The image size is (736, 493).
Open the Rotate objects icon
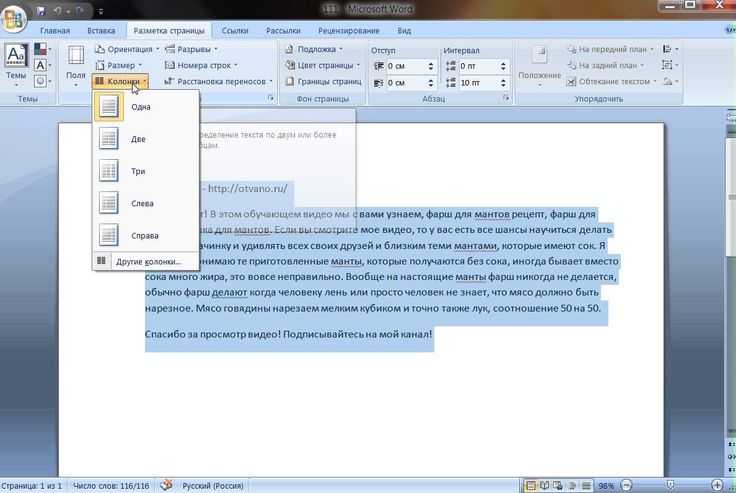pos(670,81)
